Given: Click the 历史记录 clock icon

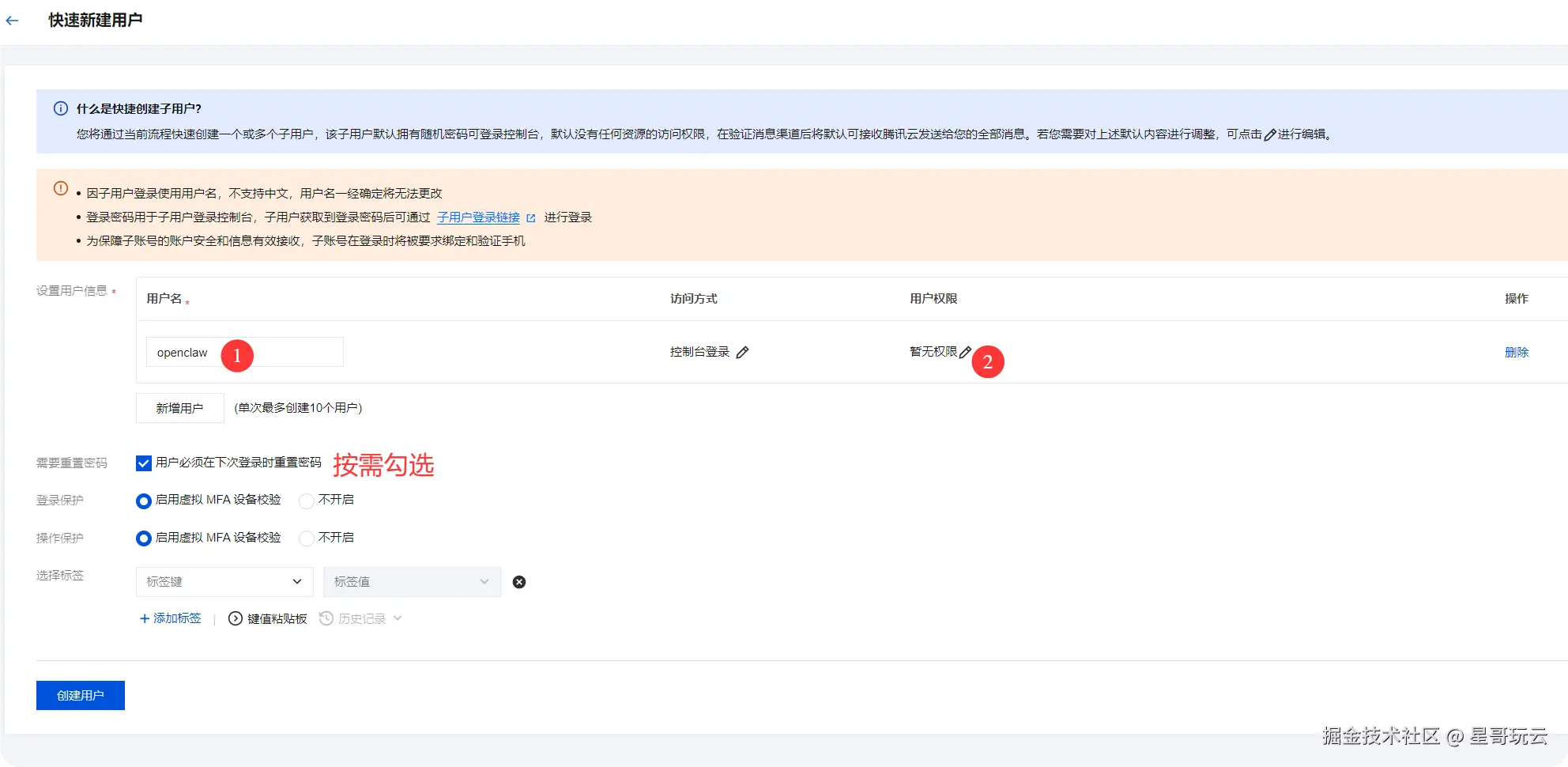Looking at the screenshot, I should [x=326, y=618].
